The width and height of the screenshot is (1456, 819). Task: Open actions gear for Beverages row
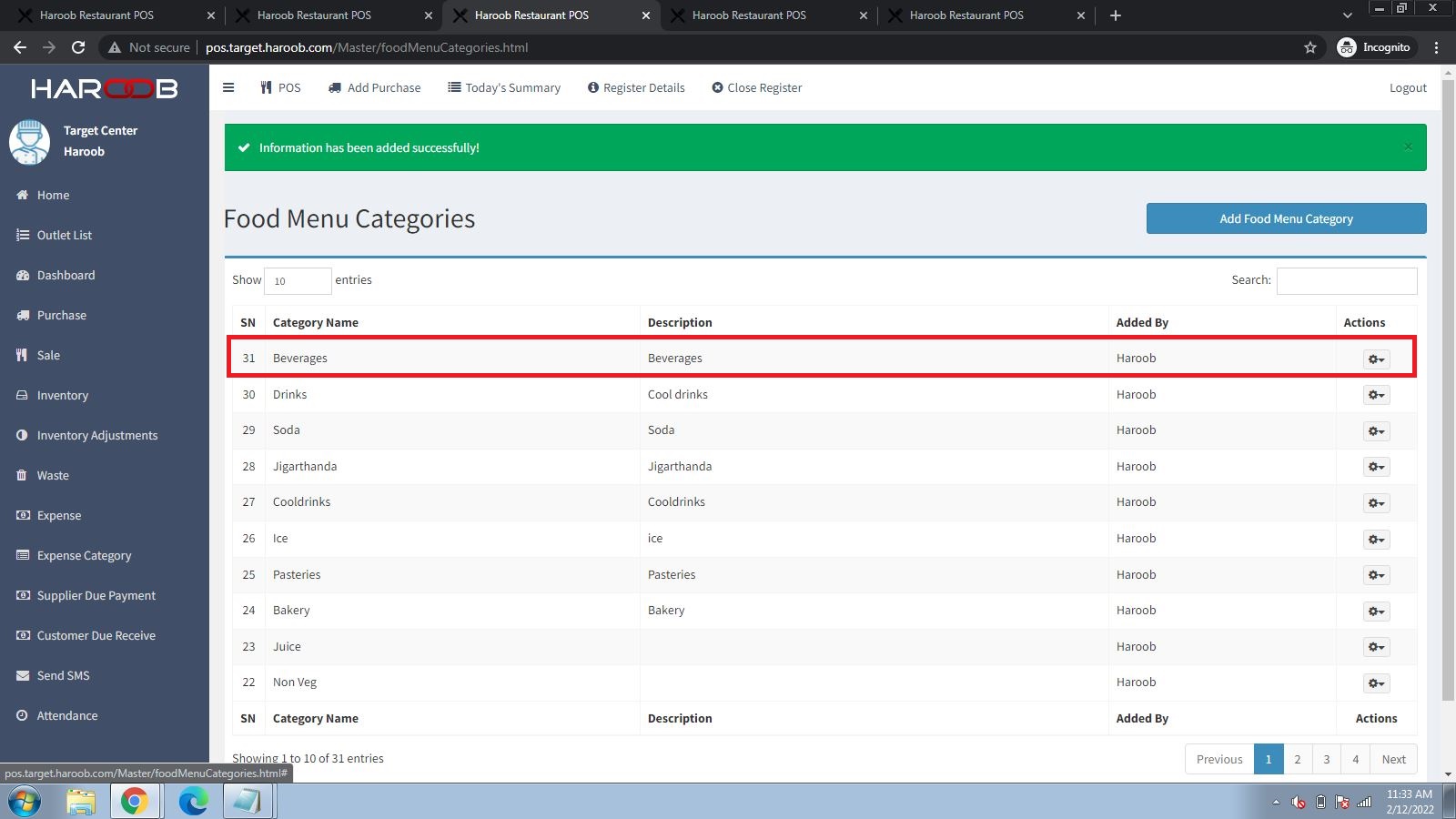tap(1376, 359)
